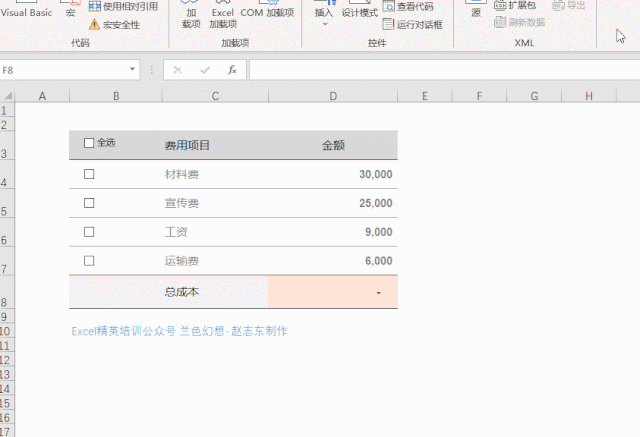The height and width of the screenshot is (437, 640).
Task: Open the Excel 加载项 dialog
Action: pos(222,16)
